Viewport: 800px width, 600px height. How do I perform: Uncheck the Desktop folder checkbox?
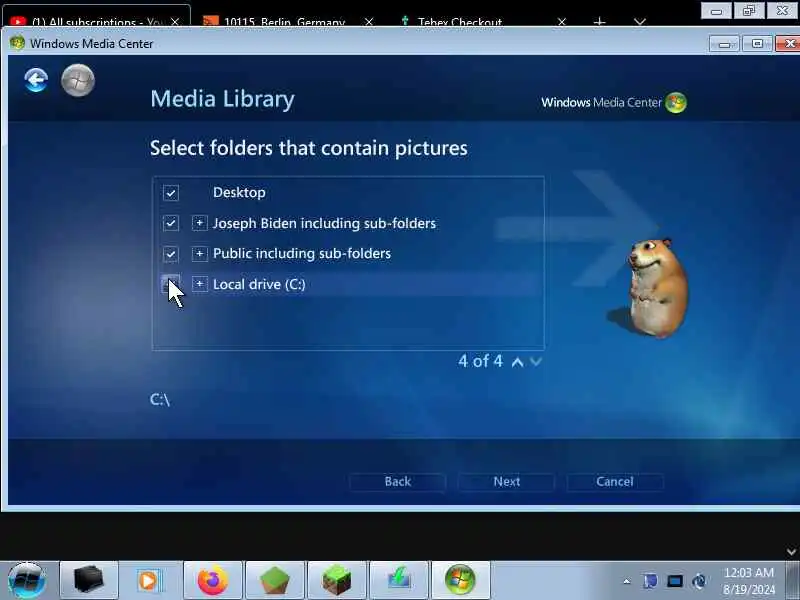click(170, 193)
